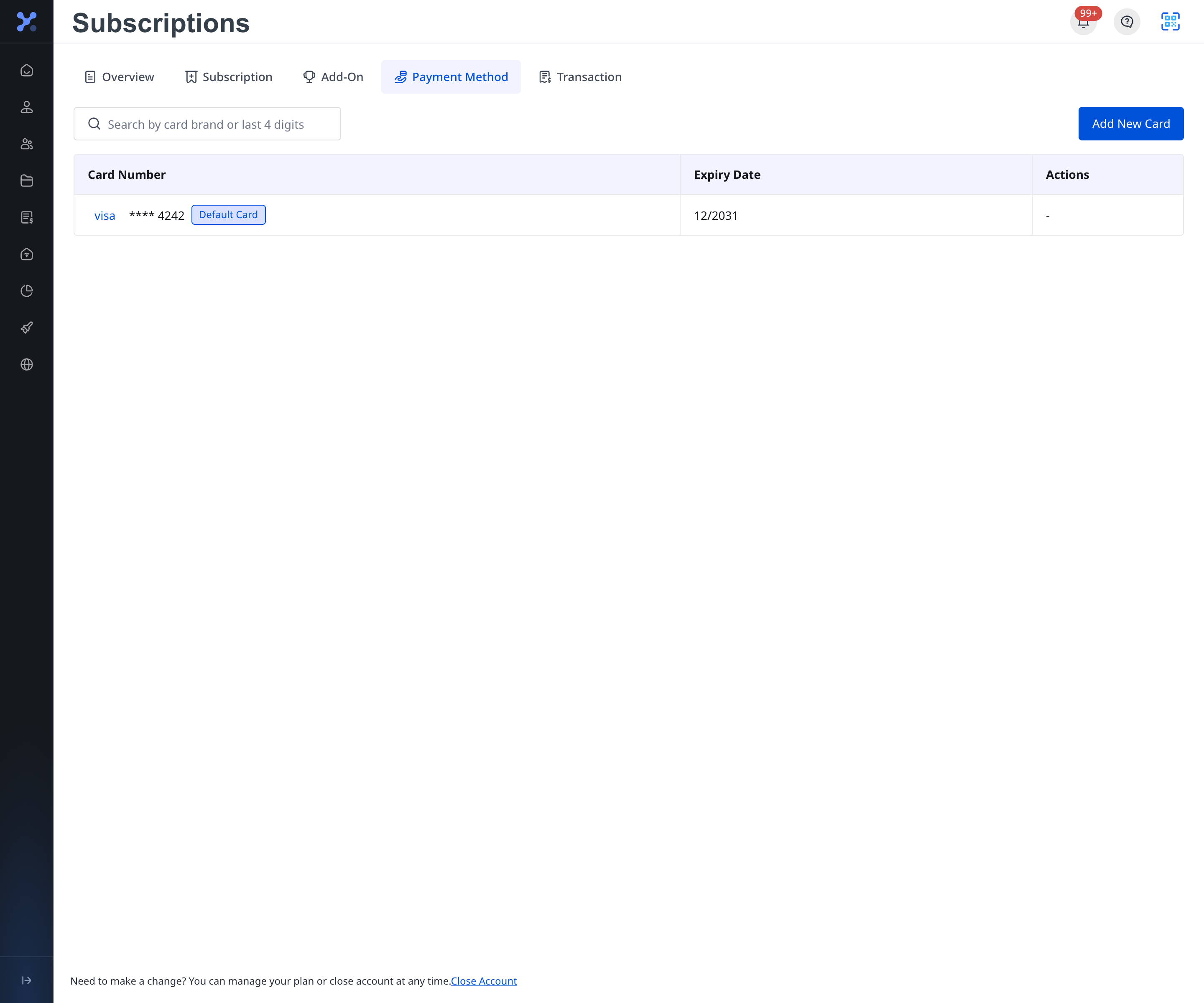The image size is (1204, 1003).
Task: Click the Subscriptions page title
Action: (x=161, y=23)
